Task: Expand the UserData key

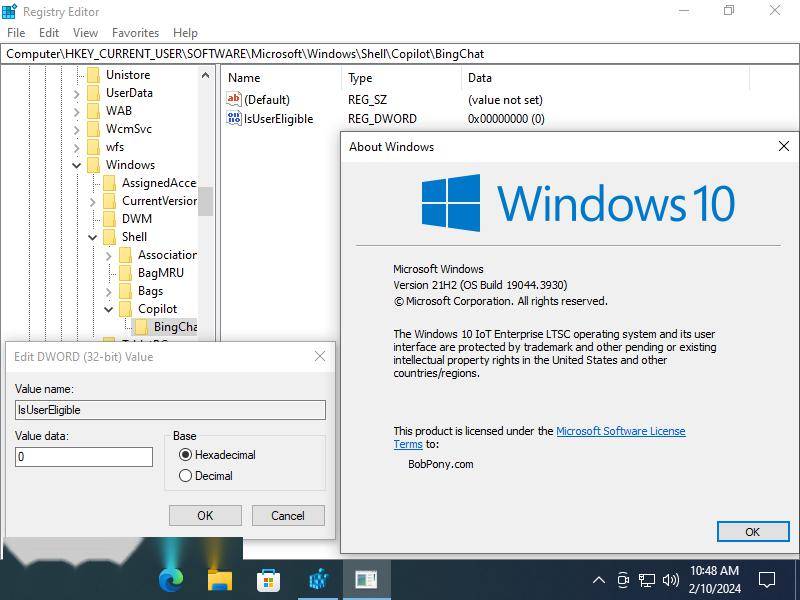Action: (76, 94)
